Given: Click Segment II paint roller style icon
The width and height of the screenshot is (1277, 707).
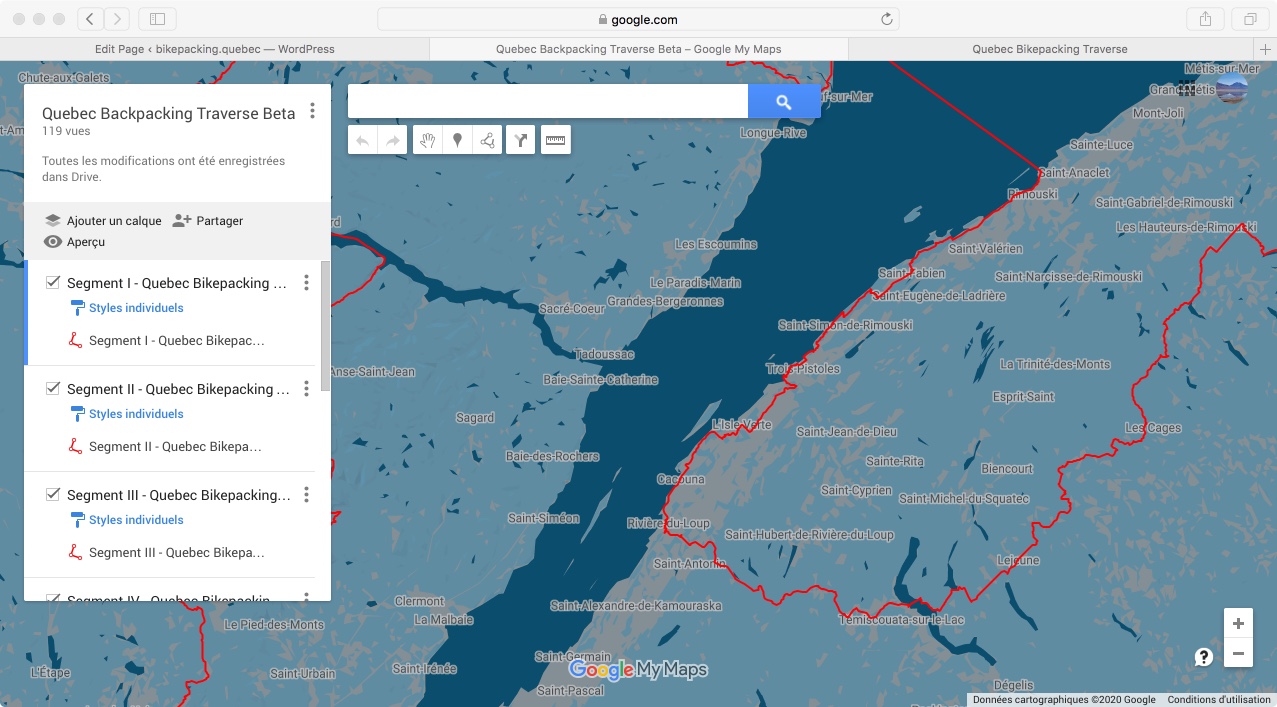Looking at the screenshot, I should (x=77, y=414).
